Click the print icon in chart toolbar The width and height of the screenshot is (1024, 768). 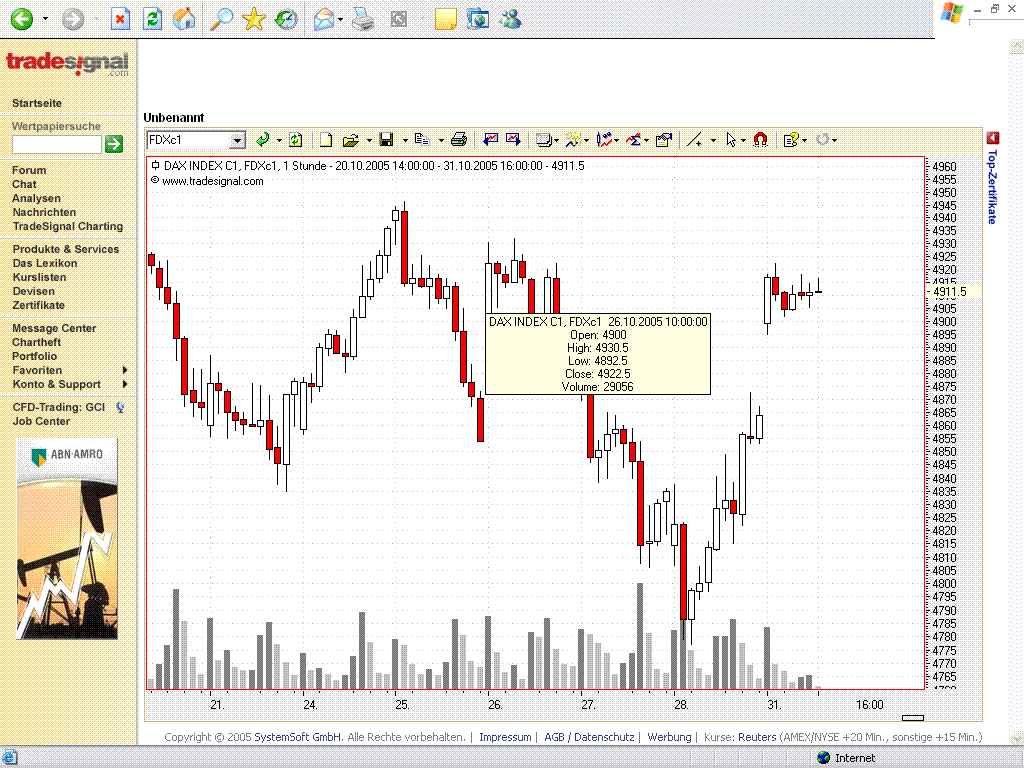459,140
